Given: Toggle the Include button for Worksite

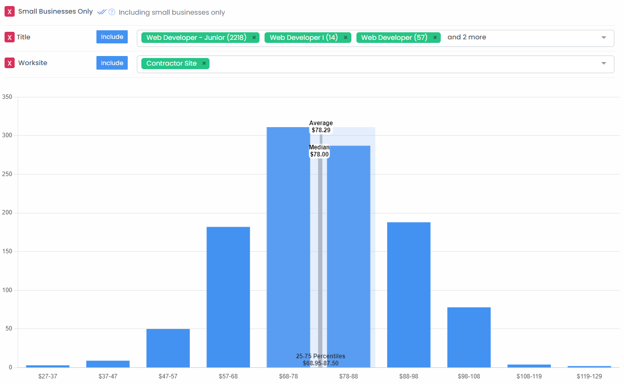Looking at the screenshot, I should point(112,63).
